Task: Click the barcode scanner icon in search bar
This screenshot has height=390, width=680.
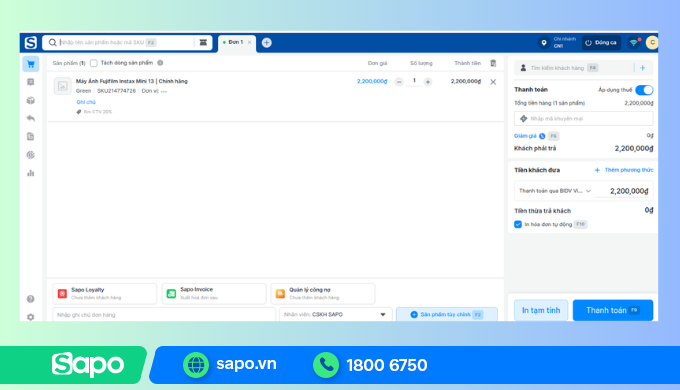Action: [x=203, y=43]
